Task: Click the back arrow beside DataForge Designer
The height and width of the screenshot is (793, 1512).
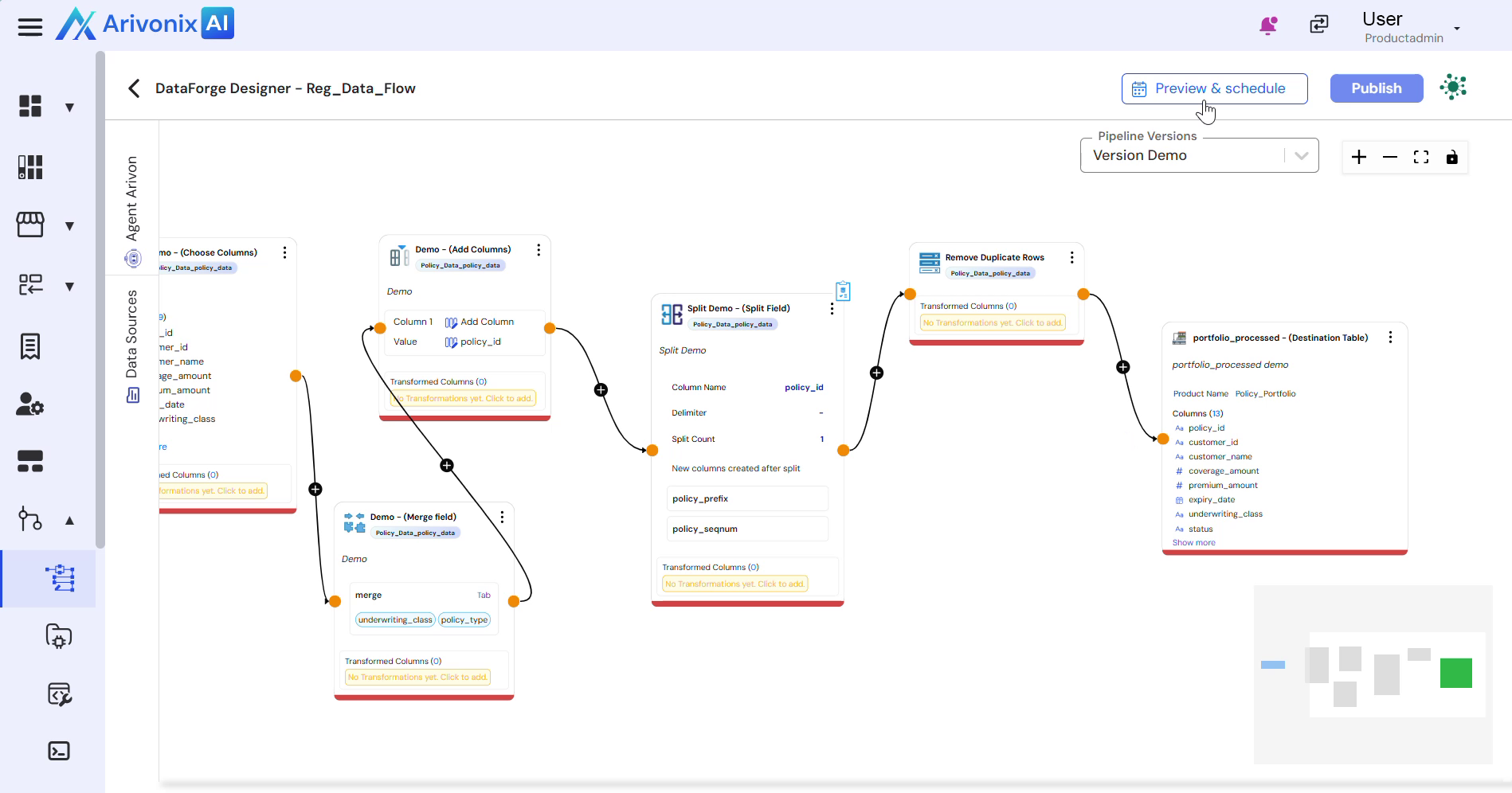Action: pyautogui.click(x=134, y=88)
